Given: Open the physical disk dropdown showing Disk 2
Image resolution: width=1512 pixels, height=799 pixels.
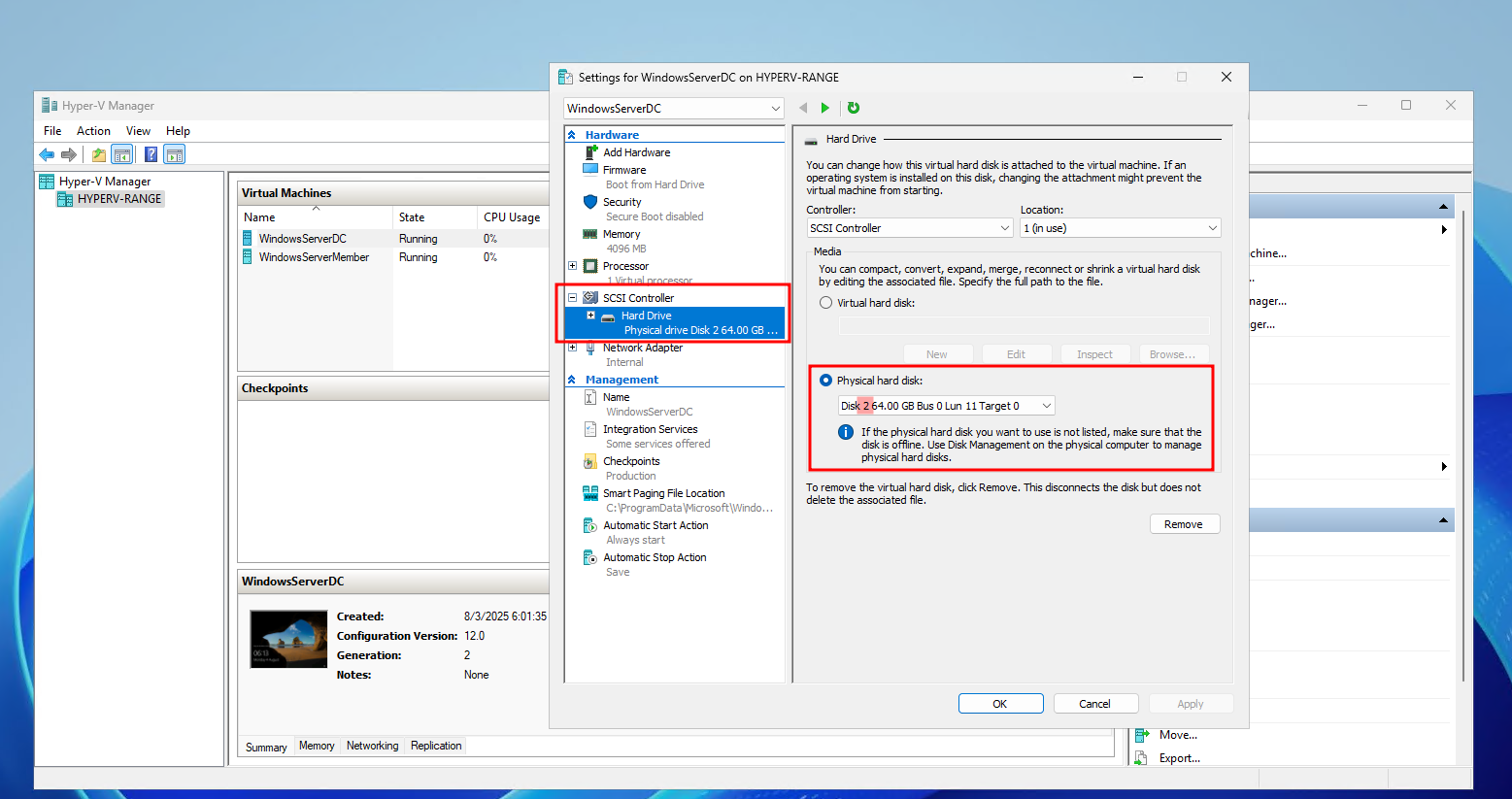Looking at the screenshot, I should click(947, 406).
